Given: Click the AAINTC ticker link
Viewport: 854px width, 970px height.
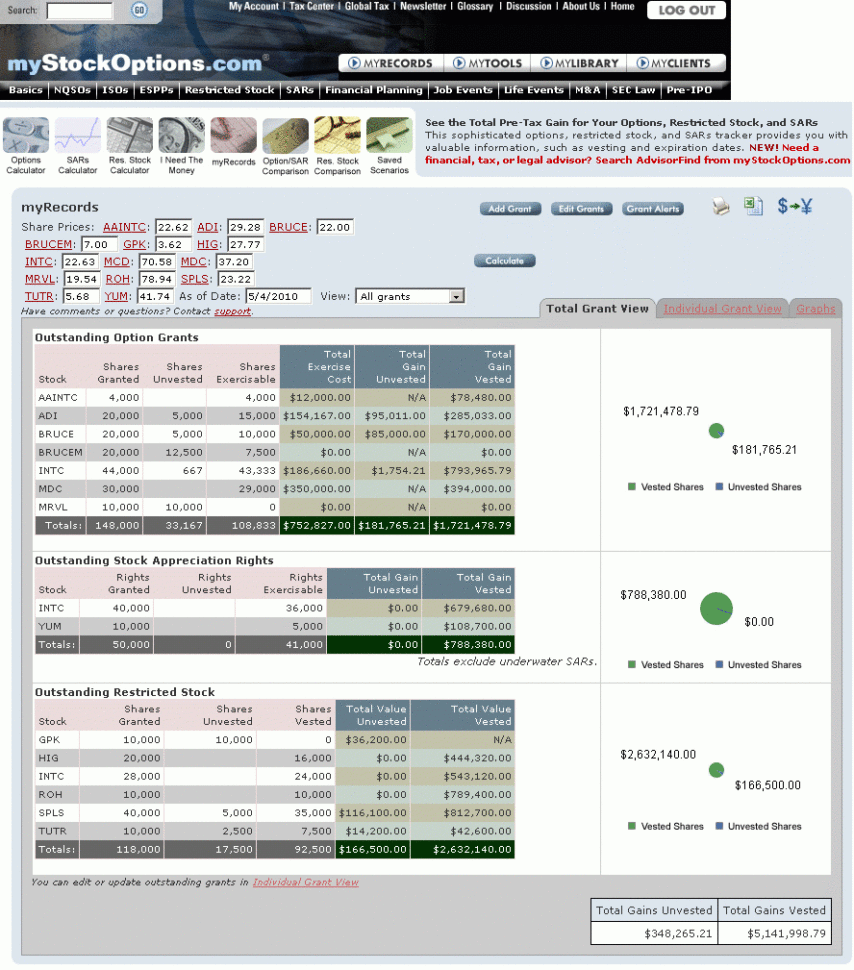Looking at the screenshot, I should click(124, 227).
